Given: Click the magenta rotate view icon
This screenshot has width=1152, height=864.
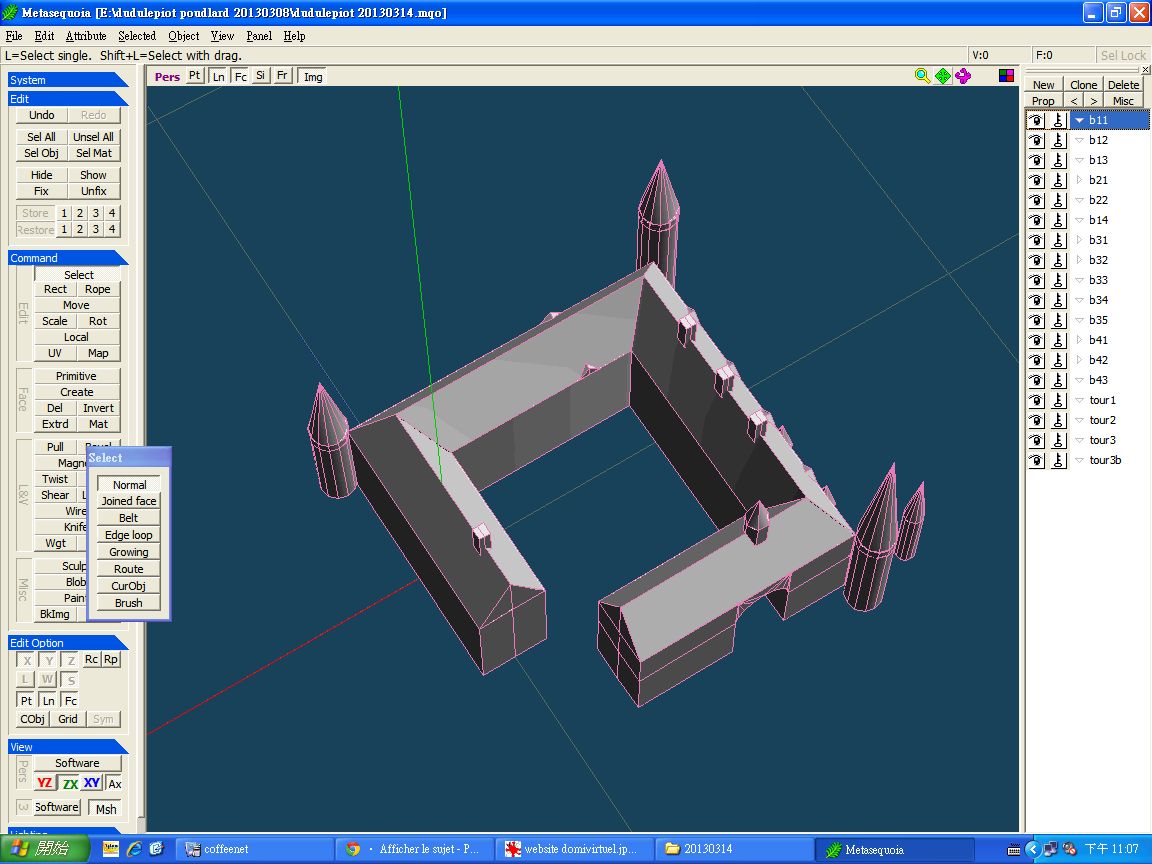Looking at the screenshot, I should (963, 76).
